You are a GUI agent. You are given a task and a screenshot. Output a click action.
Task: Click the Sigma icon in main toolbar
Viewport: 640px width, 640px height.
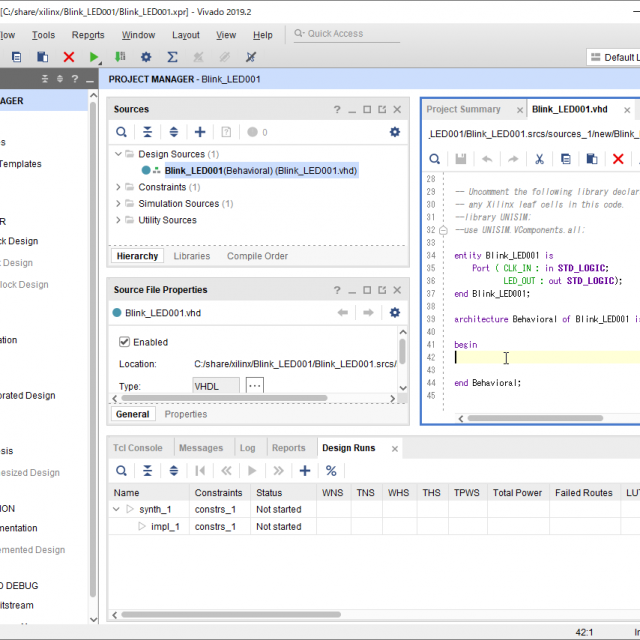tap(172, 58)
